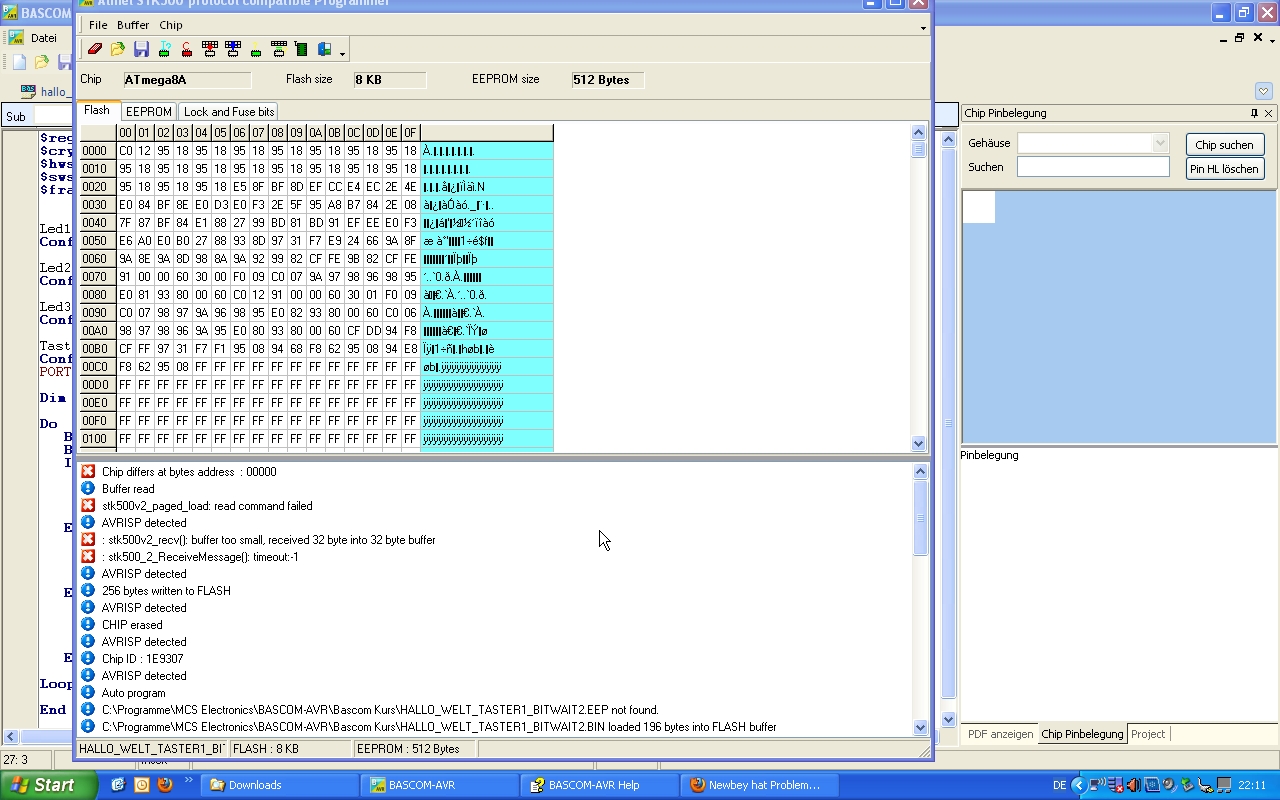Open the Lock and Fuse bits tab
The height and width of the screenshot is (800, 1280).
pyautogui.click(x=229, y=112)
